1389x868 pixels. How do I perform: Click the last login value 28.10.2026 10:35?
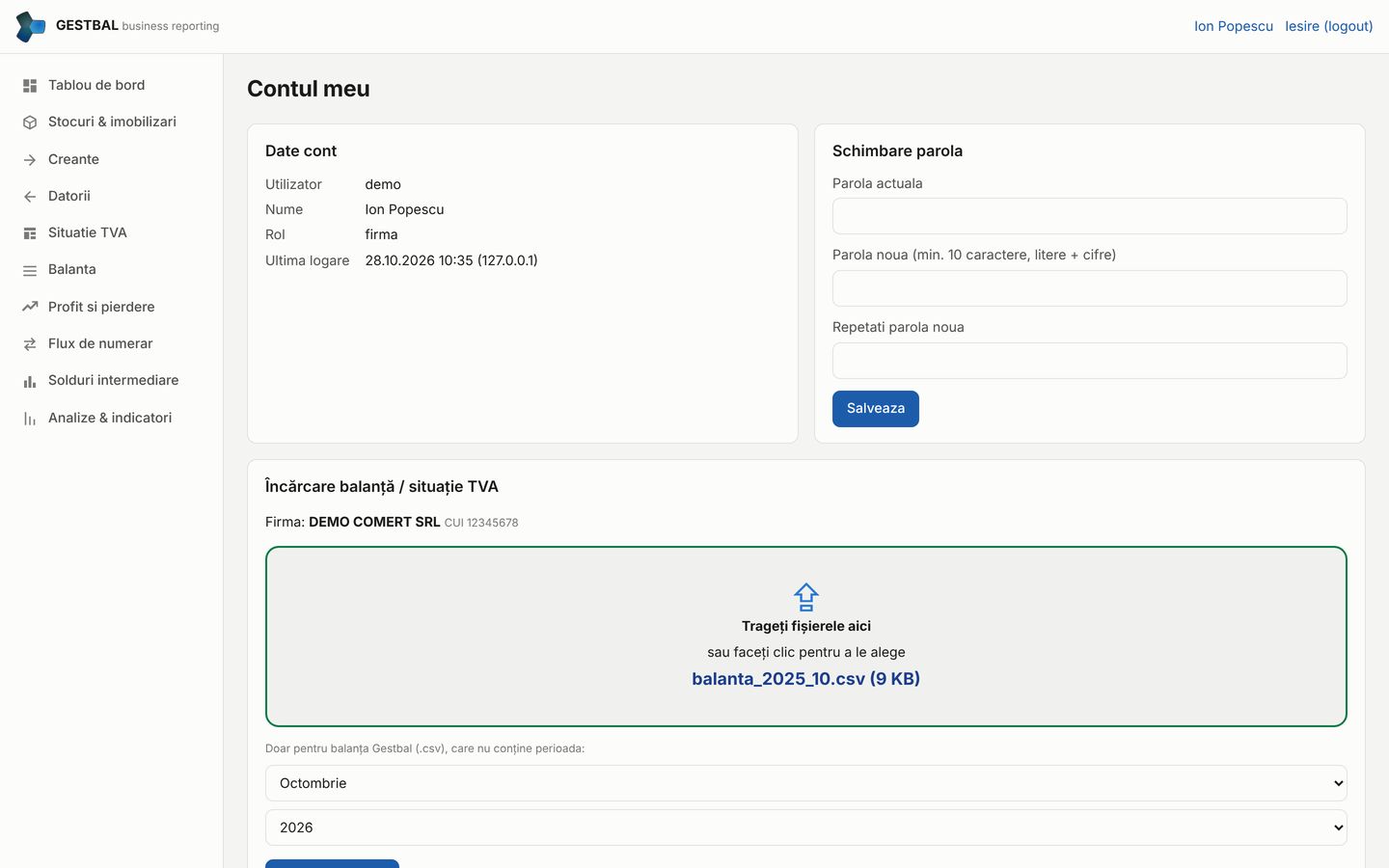[451, 260]
